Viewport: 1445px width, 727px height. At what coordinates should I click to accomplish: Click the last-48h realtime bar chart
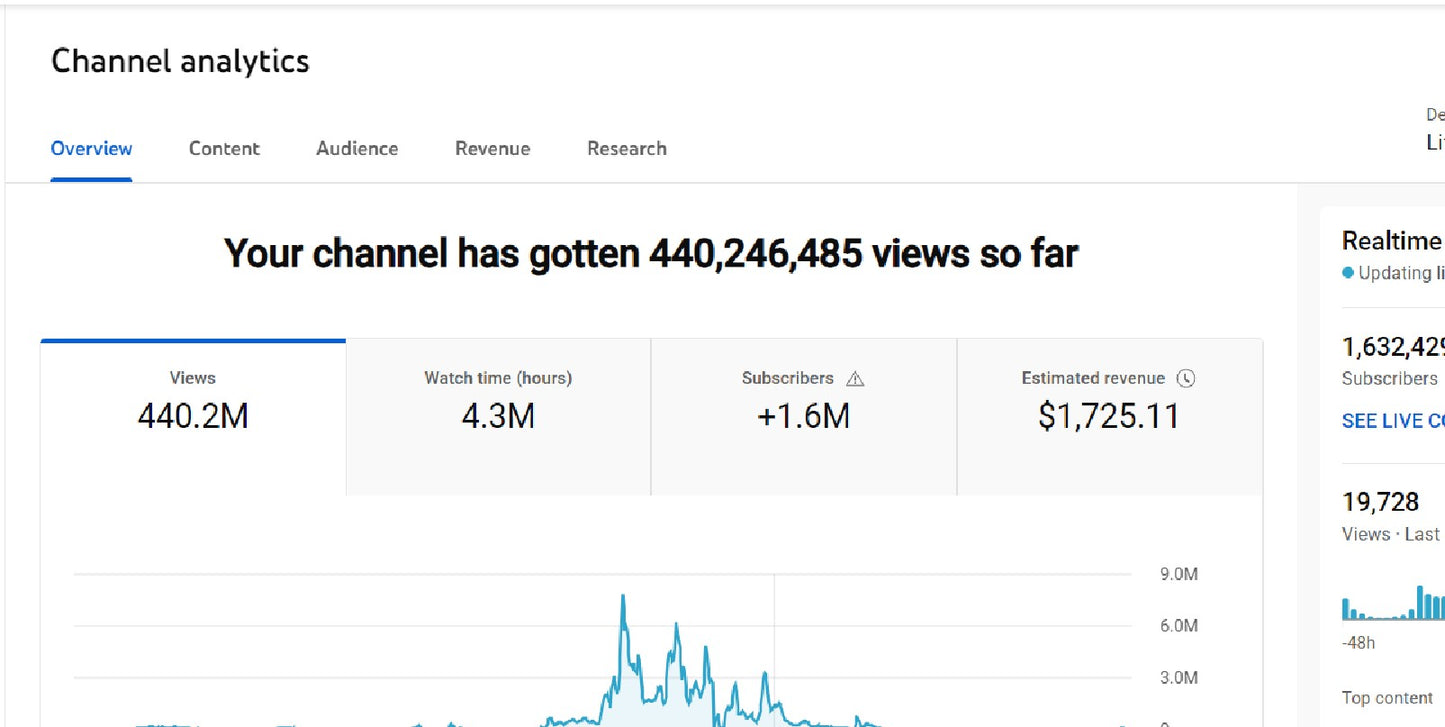tap(1392, 605)
